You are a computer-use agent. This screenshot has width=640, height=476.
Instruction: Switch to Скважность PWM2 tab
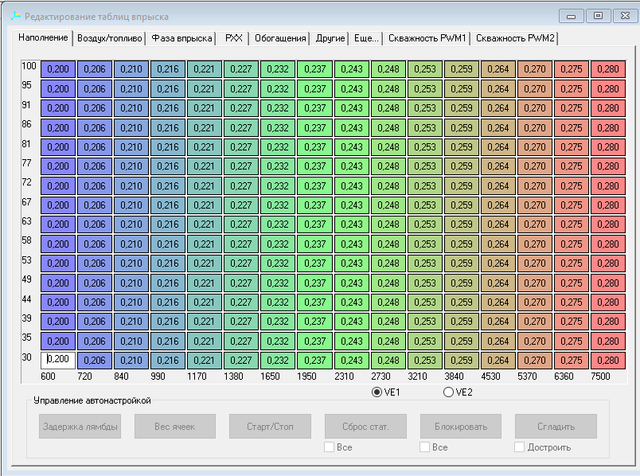(x=515, y=38)
